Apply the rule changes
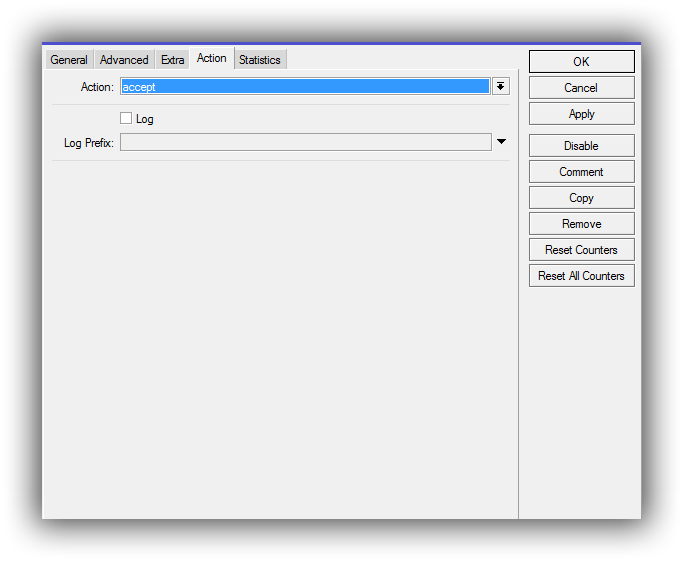This screenshot has width=684, height=561. (x=581, y=114)
